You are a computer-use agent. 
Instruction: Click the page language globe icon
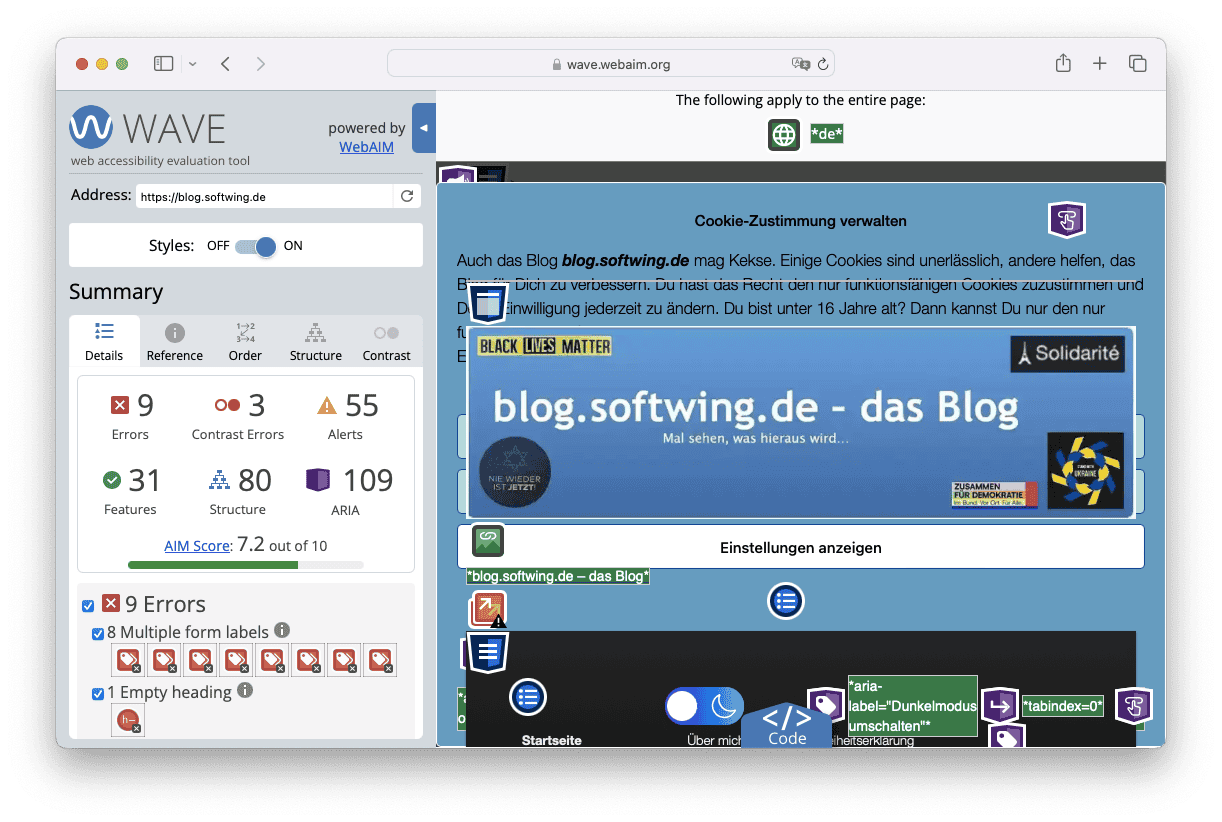(x=784, y=135)
